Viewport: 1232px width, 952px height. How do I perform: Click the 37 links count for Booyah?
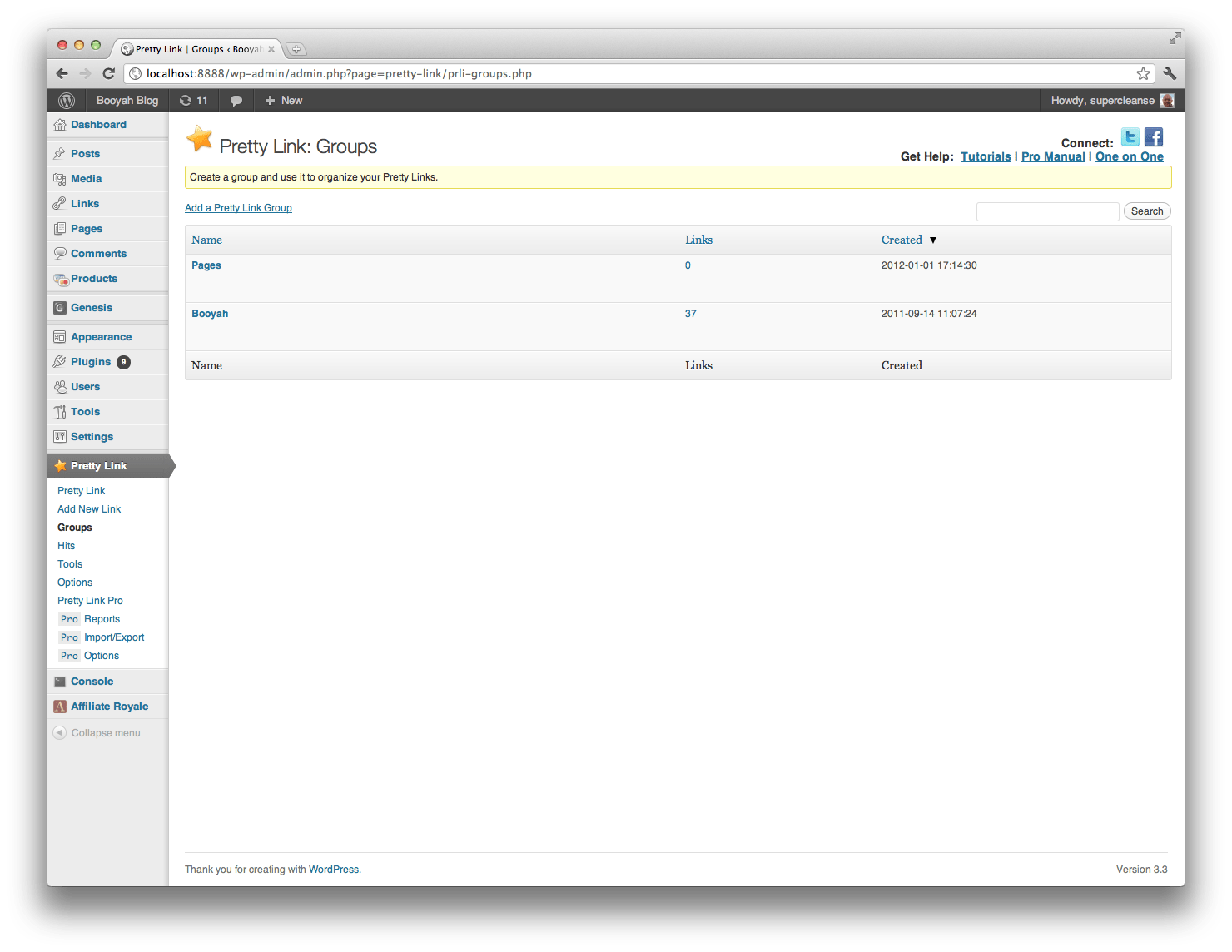point(691,314)
